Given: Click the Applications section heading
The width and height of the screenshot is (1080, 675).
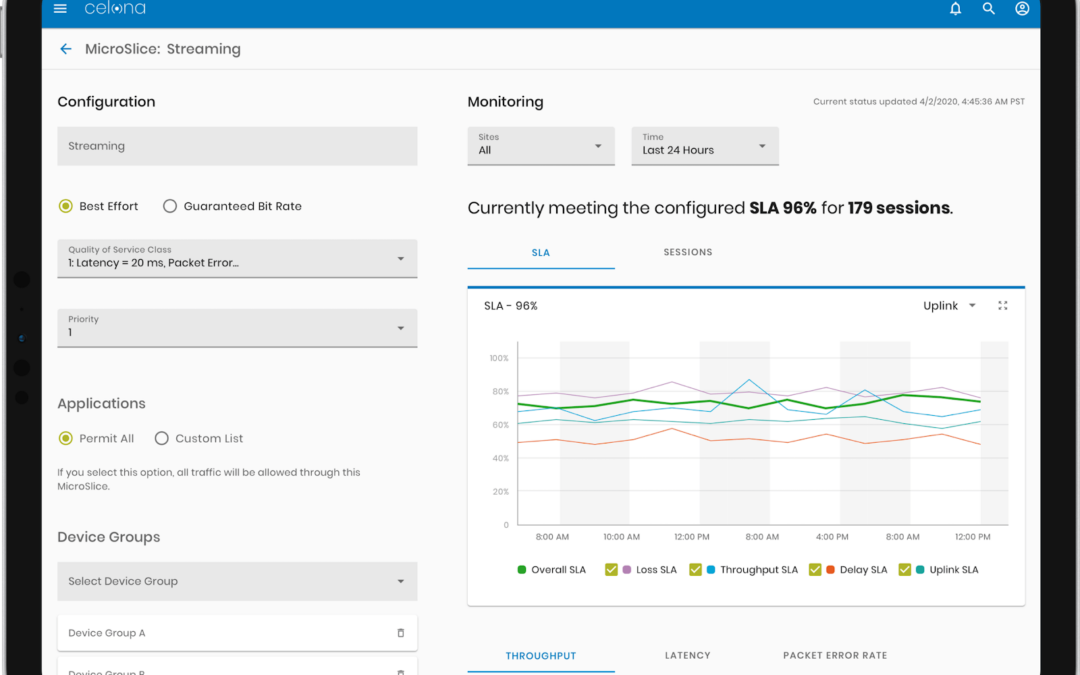Looking at the screenshot, I should click(101, 404).
